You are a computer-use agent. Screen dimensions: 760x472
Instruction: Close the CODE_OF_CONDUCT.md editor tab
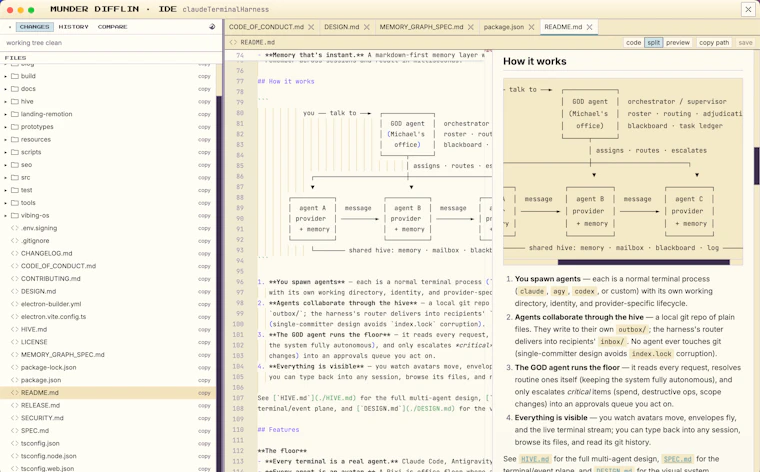coord(311,27)
